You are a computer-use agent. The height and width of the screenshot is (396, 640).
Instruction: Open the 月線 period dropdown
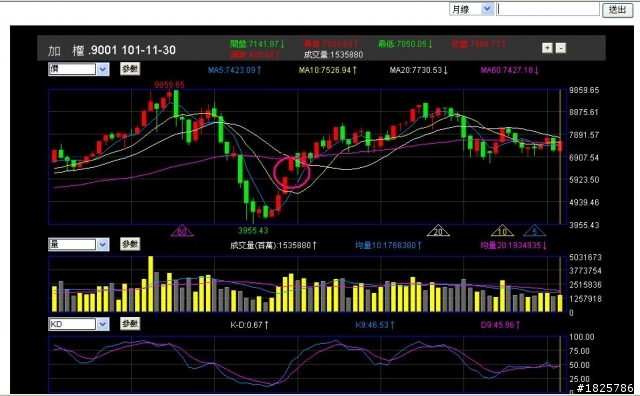[x=471, y=9]
